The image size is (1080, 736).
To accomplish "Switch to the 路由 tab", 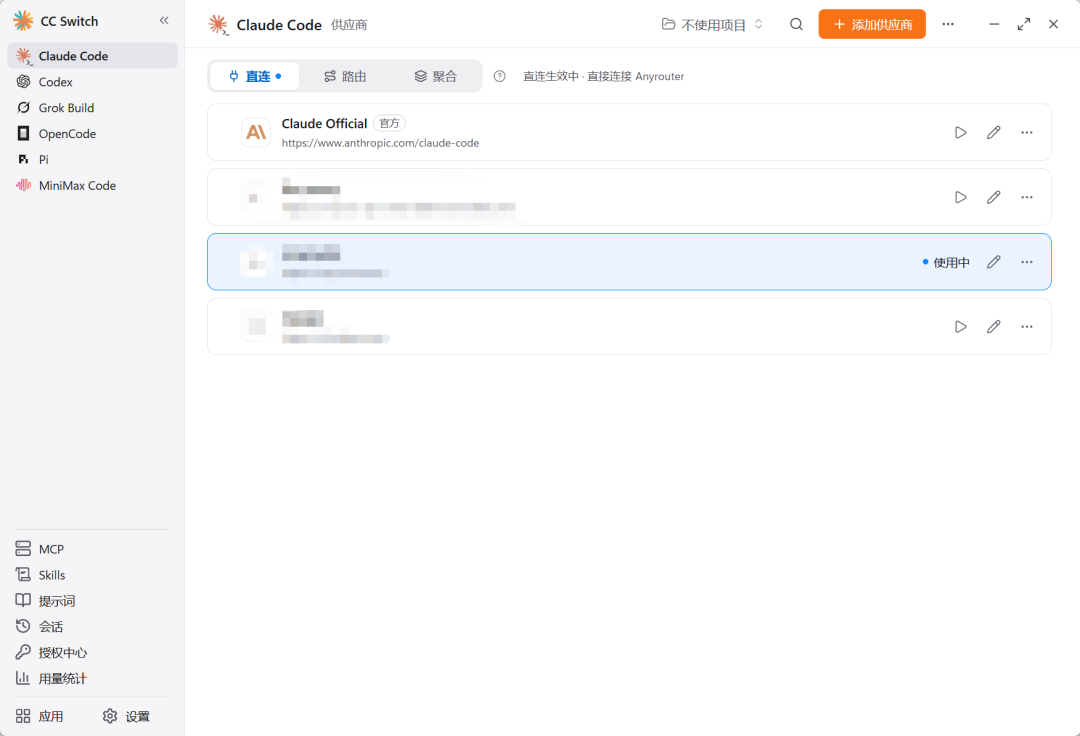I will coord(345,76).
